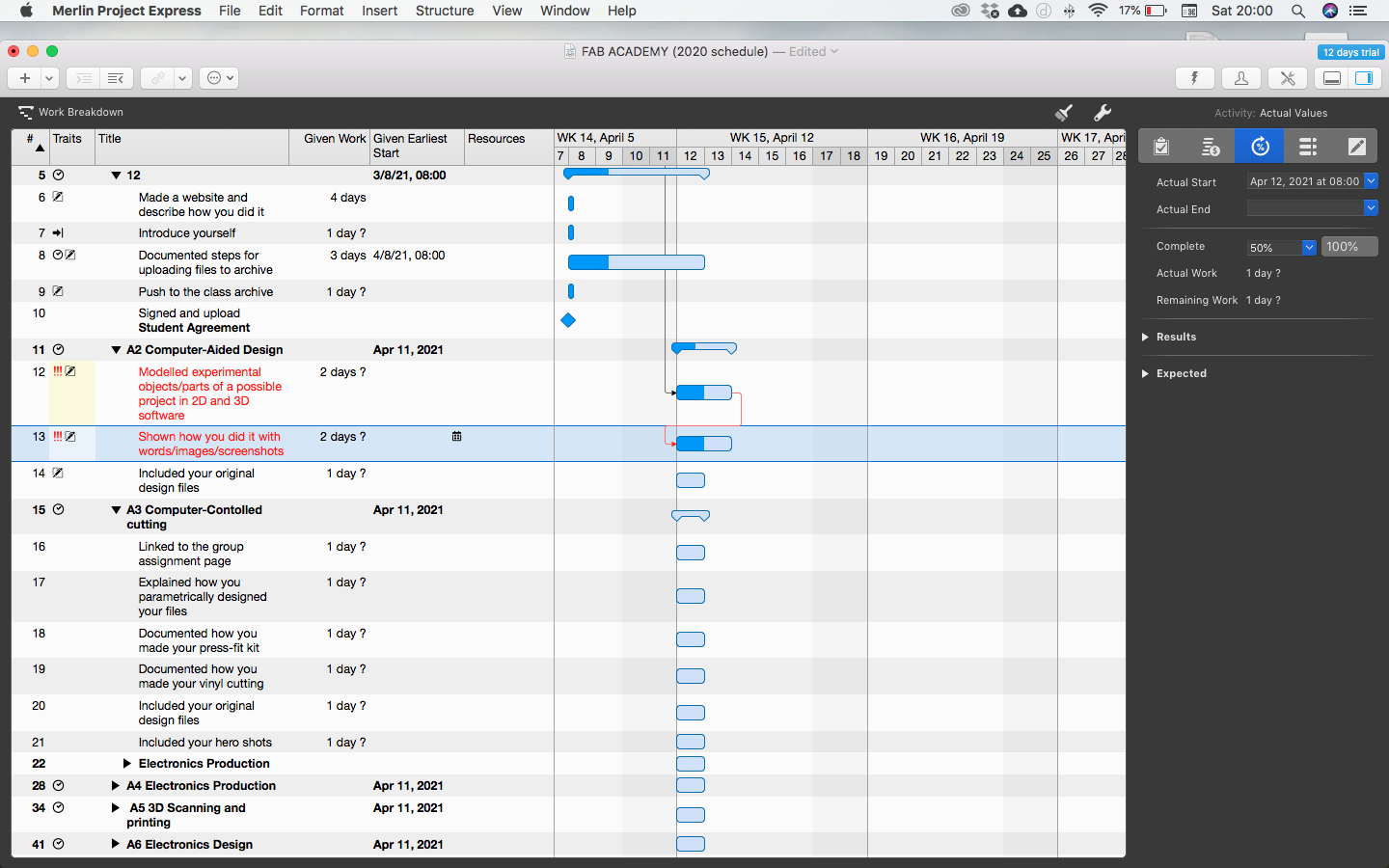Image resolution: width=1389 pixels, height=868 pixels.
Task: Click the Siri icon in the menu bar
Action: 1330,11
